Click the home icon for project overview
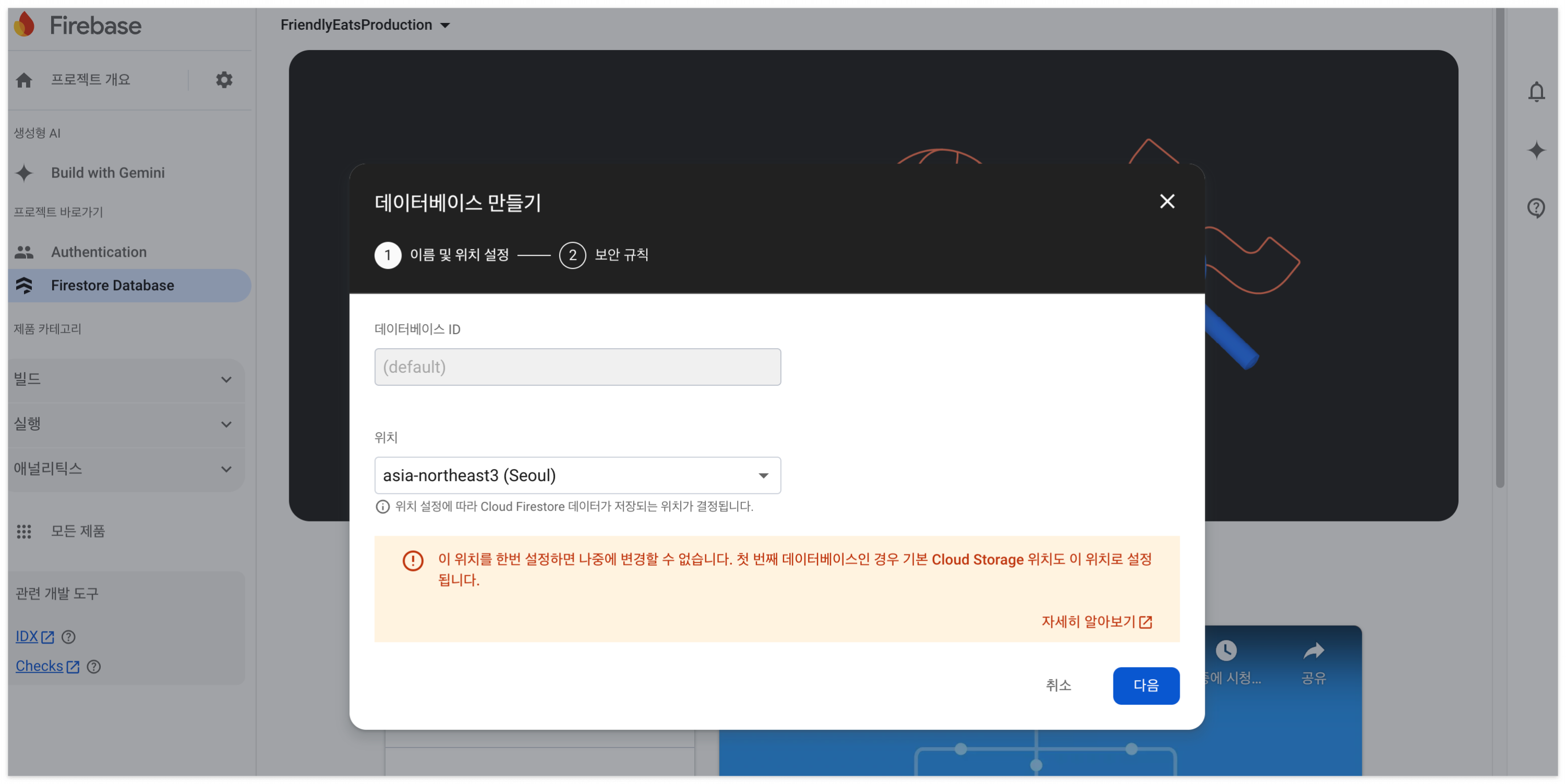1566x784 pixels. [25, 80]
